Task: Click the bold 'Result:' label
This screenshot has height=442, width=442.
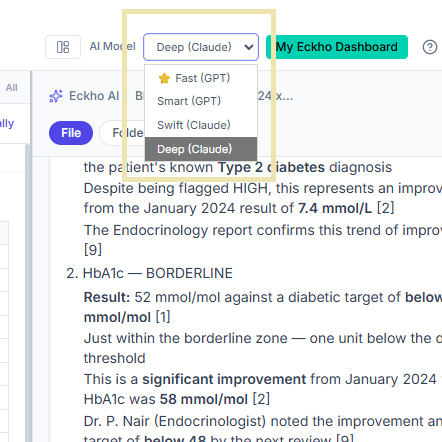Action: tap(107, 297)
